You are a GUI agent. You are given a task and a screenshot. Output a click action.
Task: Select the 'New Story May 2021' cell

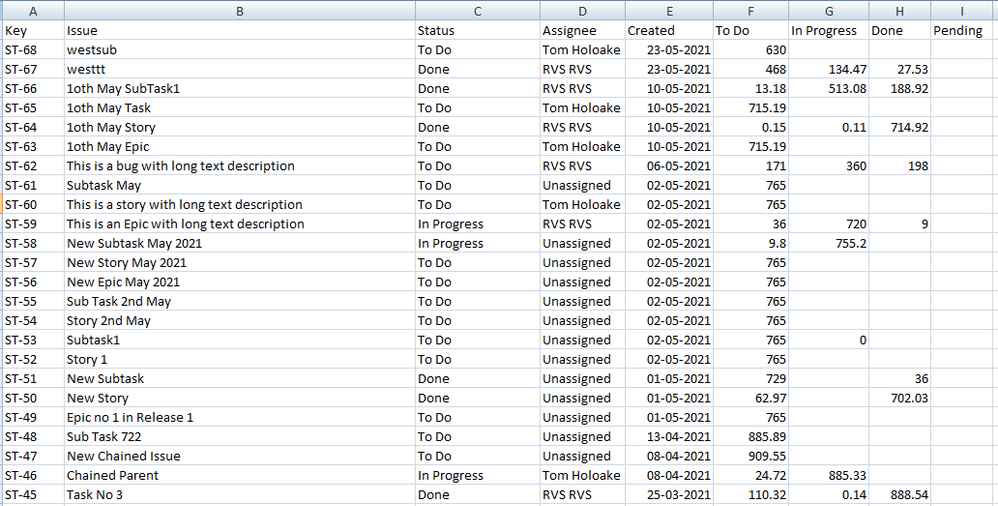[x=239, y=262]
